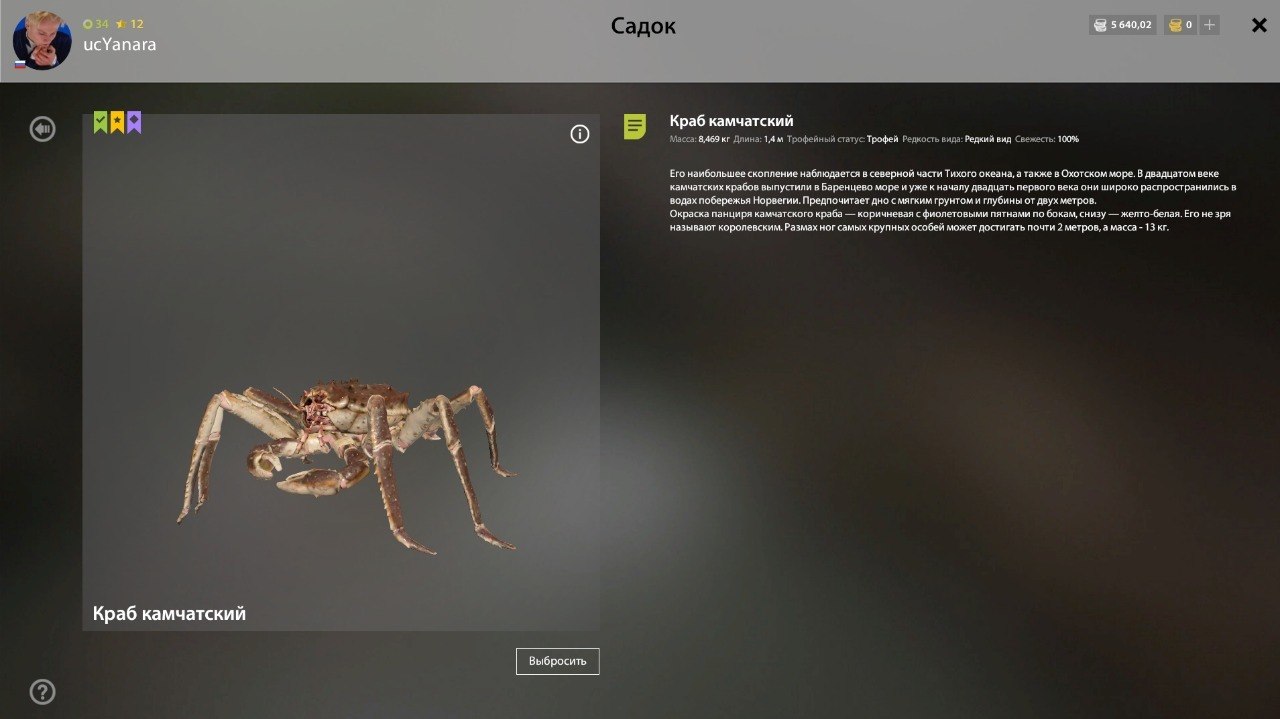Click the back arrow icon top left
This screenshot has height=719, width=1280.
41,128
